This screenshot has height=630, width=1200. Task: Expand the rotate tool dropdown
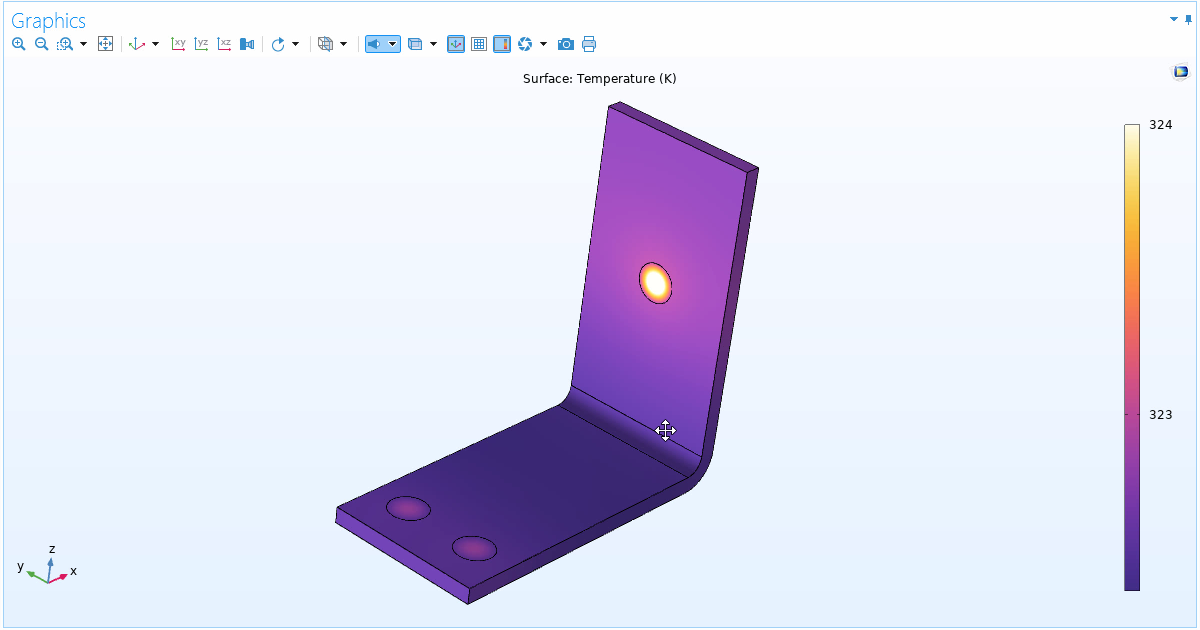pyautogui.click(x=296, y=44)
